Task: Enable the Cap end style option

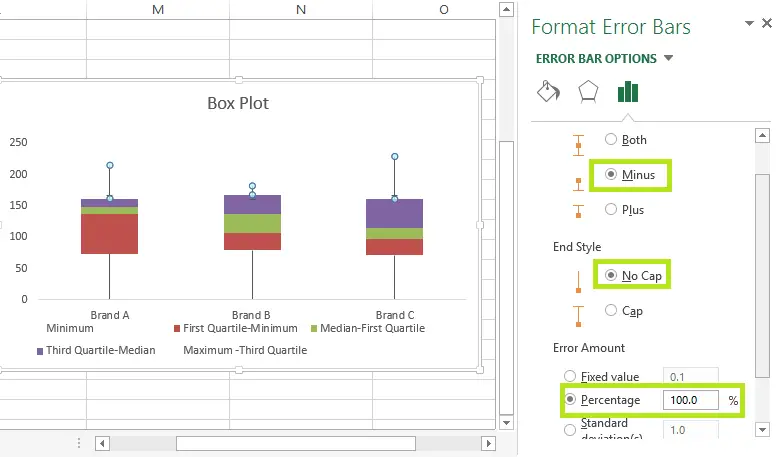Action: click(x=611, y=311)
